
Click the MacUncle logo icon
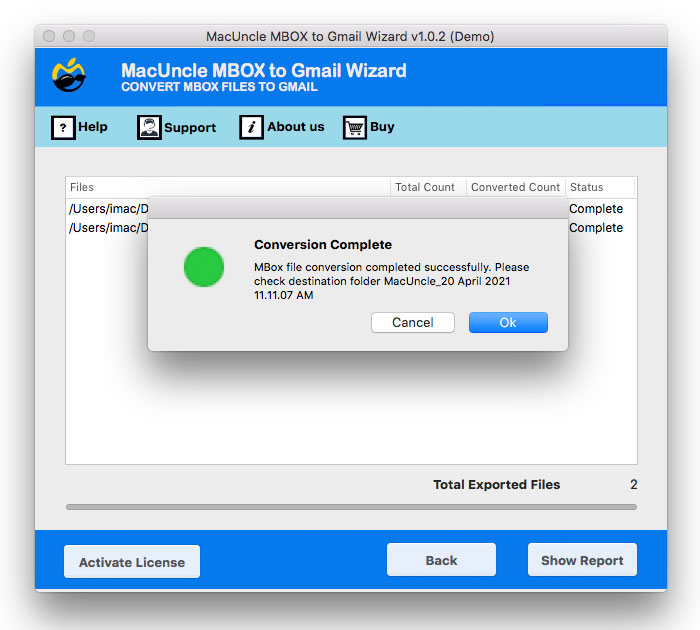[68, 75]
